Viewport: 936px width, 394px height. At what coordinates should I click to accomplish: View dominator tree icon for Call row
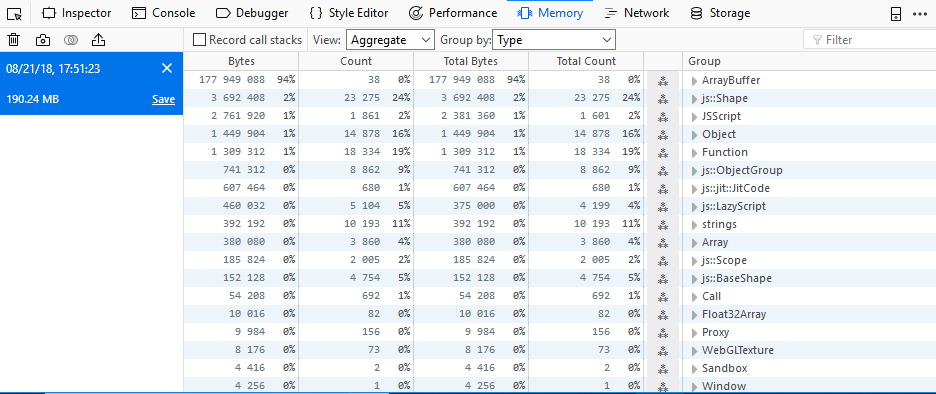click(x=663, y=296)
